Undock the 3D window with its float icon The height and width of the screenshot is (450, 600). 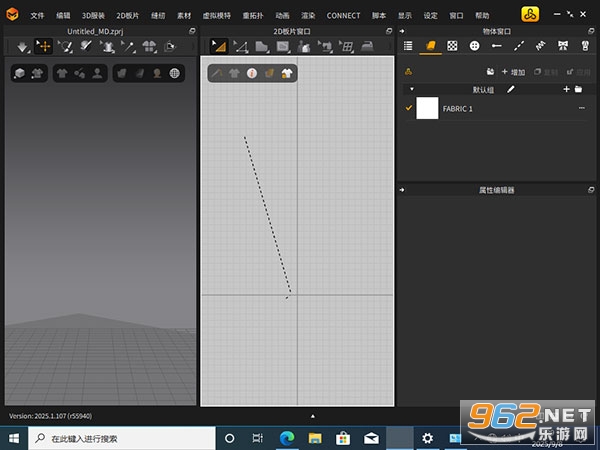point(192,31)
